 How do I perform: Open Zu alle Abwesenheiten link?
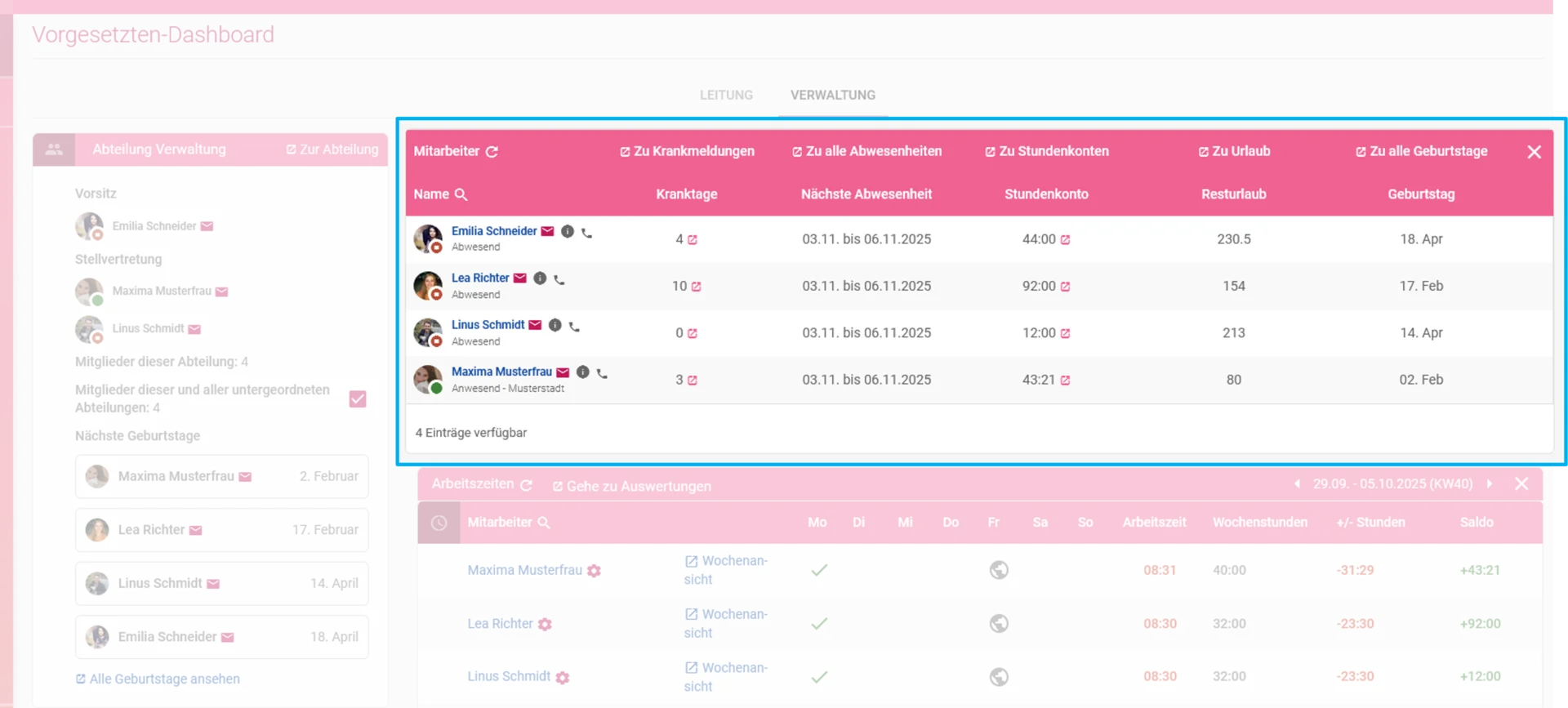pyautogui.click(x=866, y=151)
